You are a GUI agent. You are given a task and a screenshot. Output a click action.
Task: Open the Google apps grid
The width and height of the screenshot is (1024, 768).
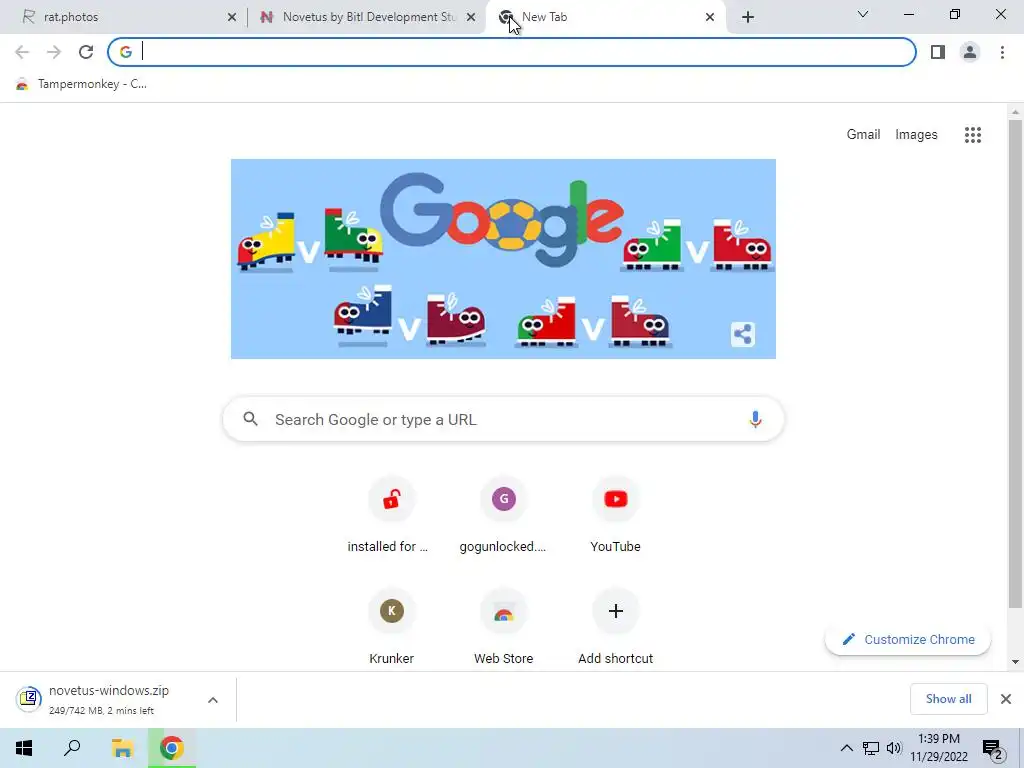pos(972,135)
